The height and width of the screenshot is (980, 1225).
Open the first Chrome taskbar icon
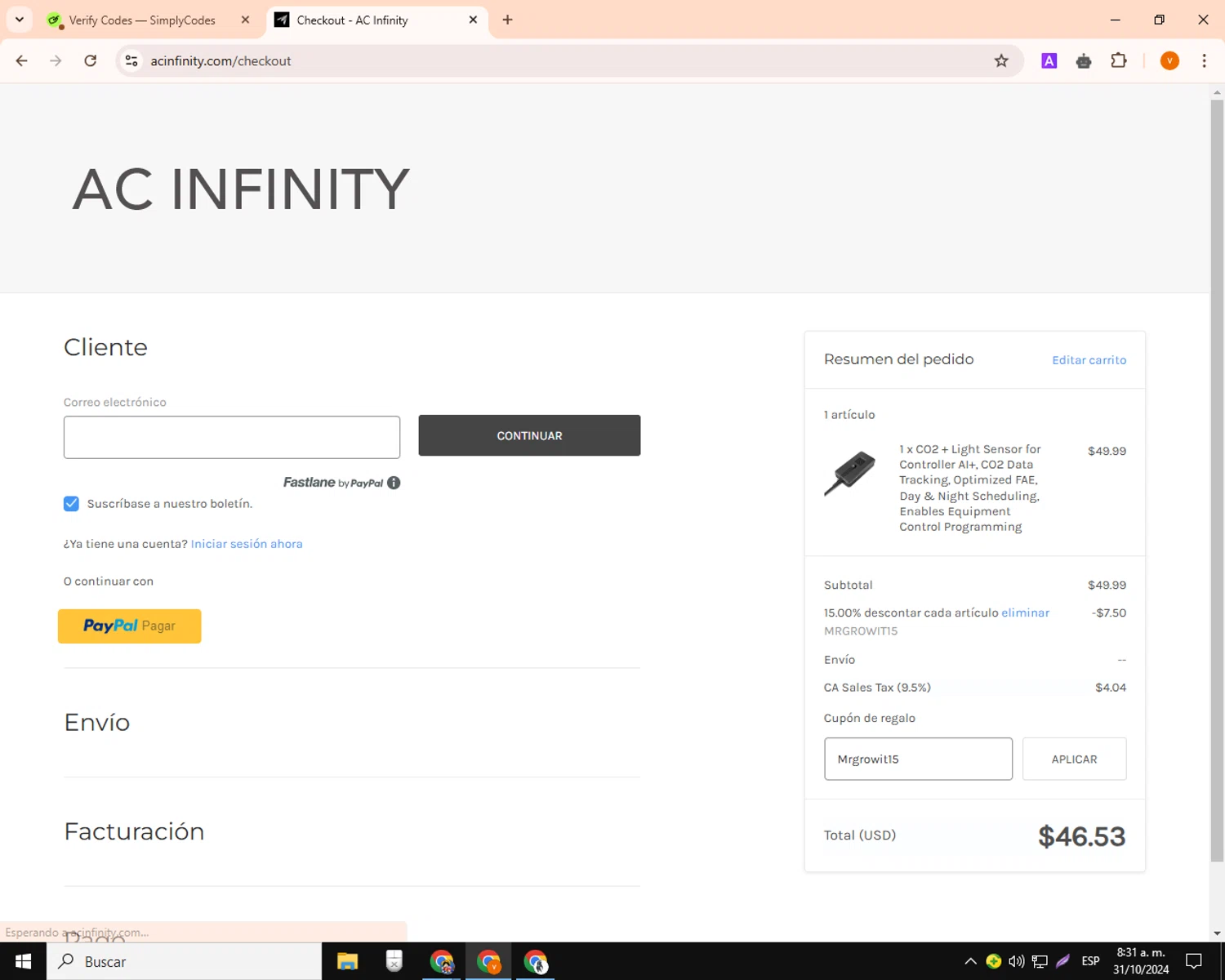coord(442,961)
